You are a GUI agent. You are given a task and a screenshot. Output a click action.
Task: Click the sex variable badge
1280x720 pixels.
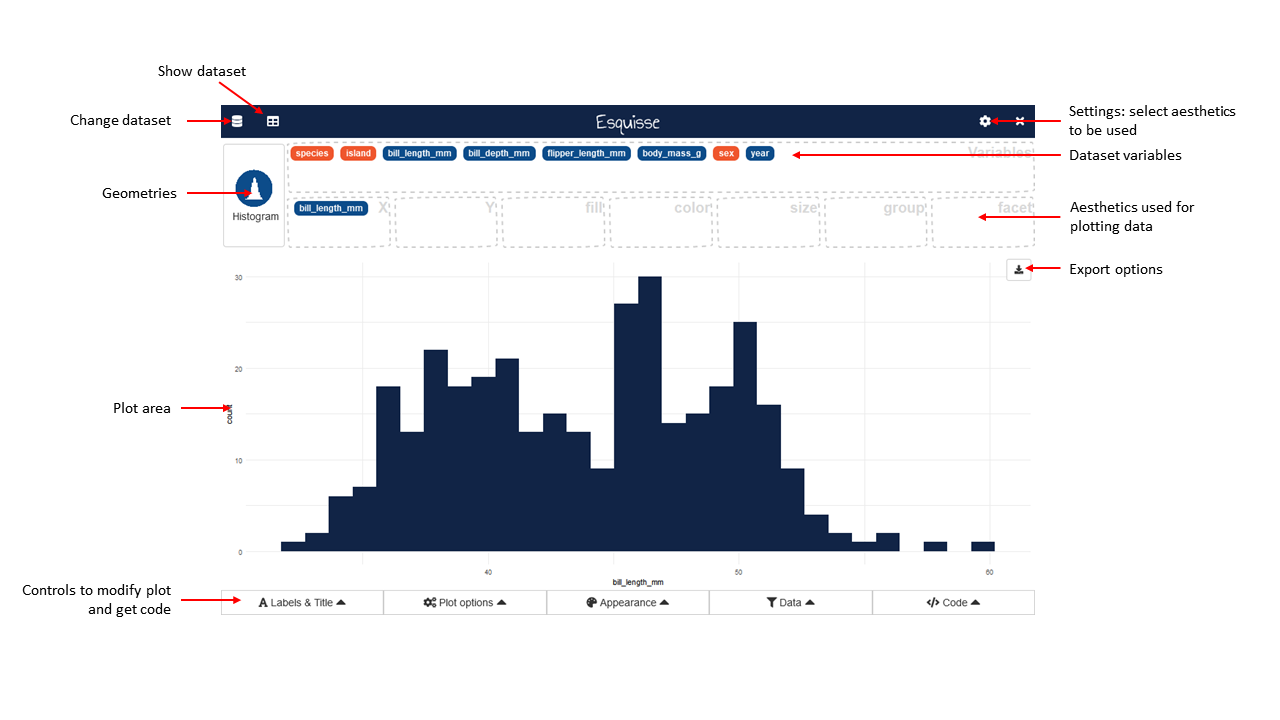(726, 154)
